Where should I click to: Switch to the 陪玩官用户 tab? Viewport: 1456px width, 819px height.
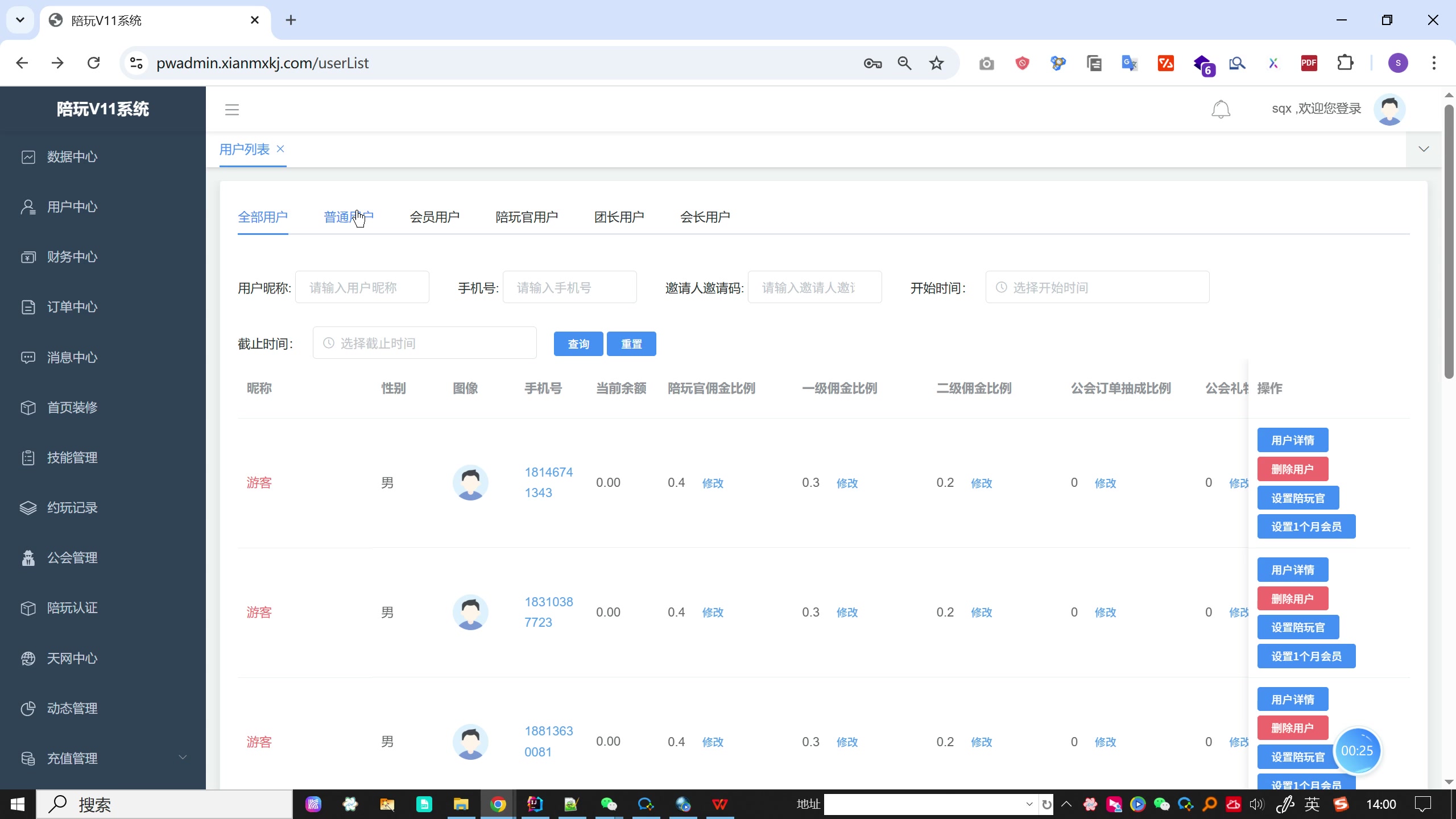point(527,217)
